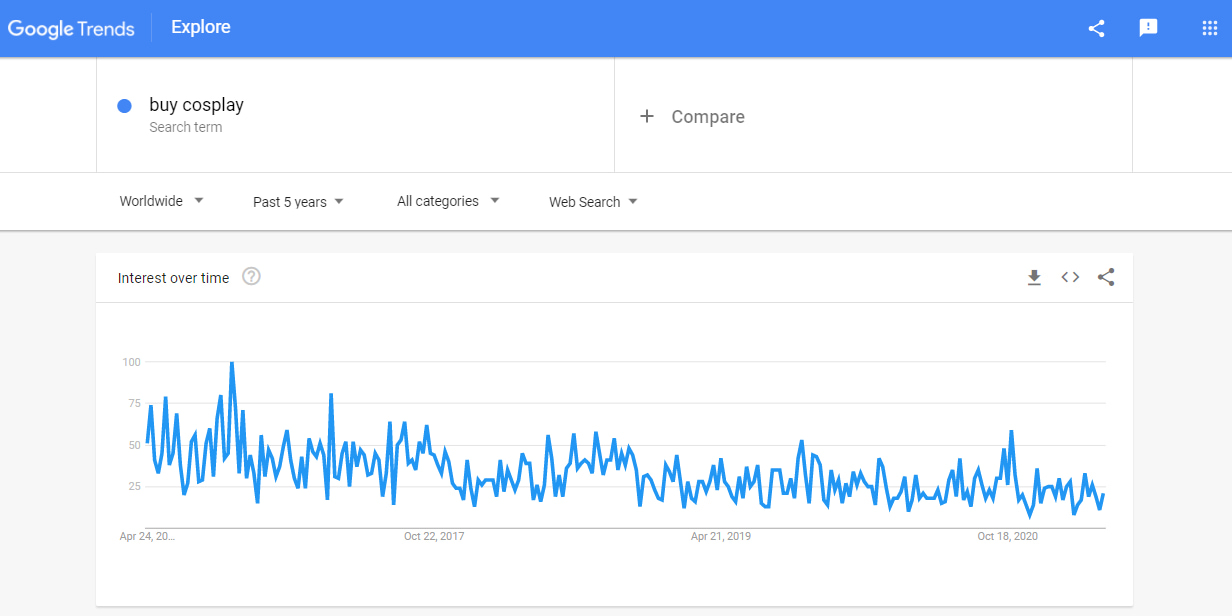Click the Oct 18, 2020 axis label
The height and width of the screenshot is (616, 1232).
[1007, 537]
